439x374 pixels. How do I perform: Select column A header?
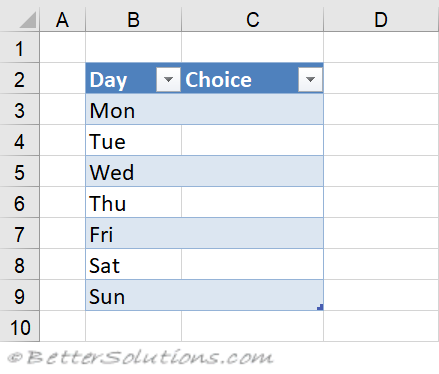coord(62,20)
